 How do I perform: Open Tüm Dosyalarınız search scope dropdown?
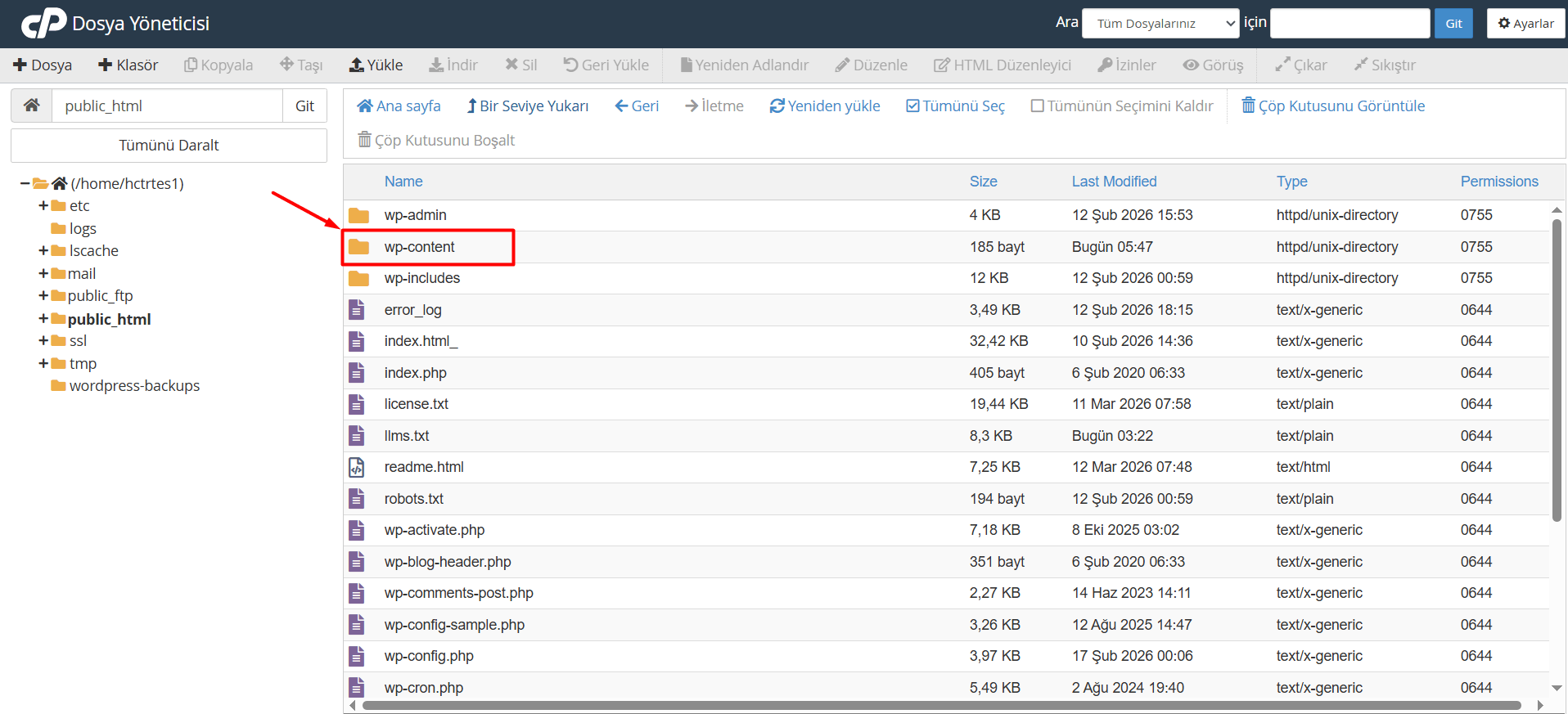pyautogui.click(x=1160, y=23)
